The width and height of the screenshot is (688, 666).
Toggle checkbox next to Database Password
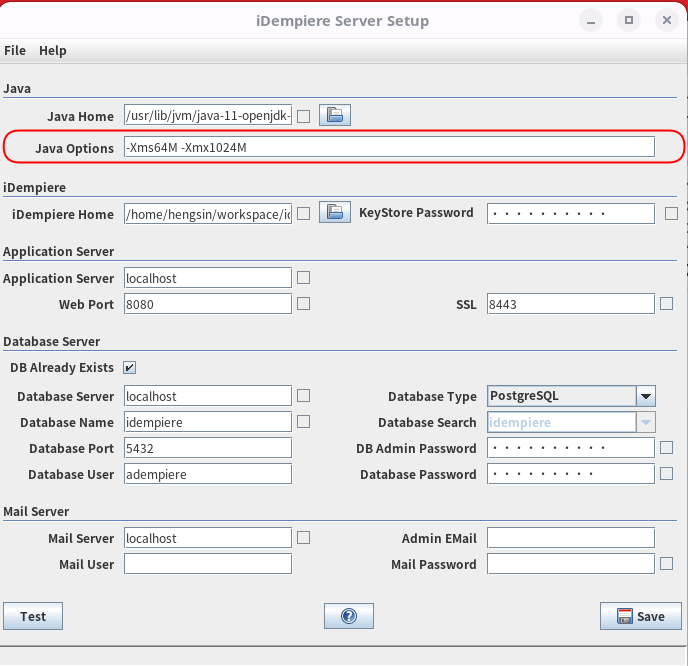coord(666,473)
